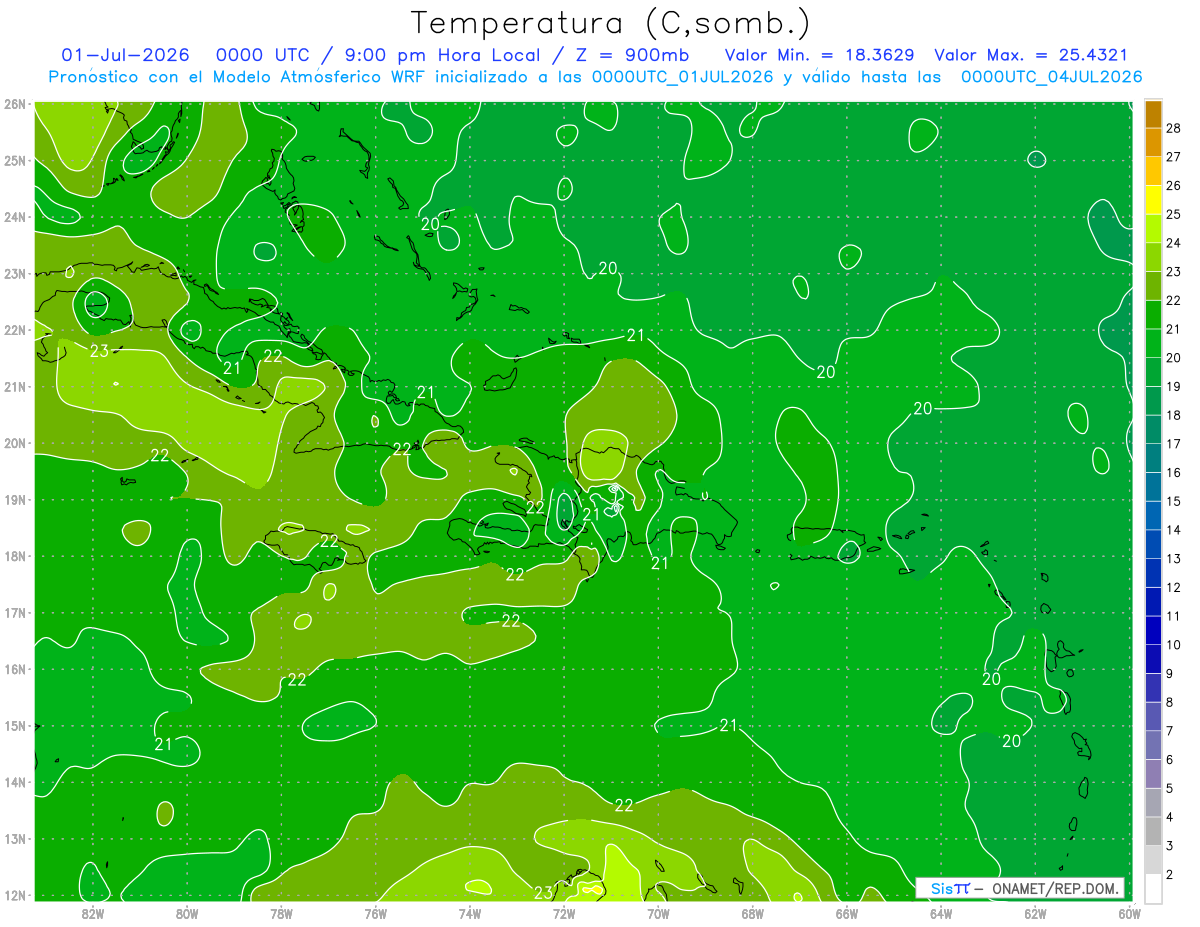This screenshot has width=1200, height=927.
Task: Click the '6' color bar label
Action: [1170, 760]
